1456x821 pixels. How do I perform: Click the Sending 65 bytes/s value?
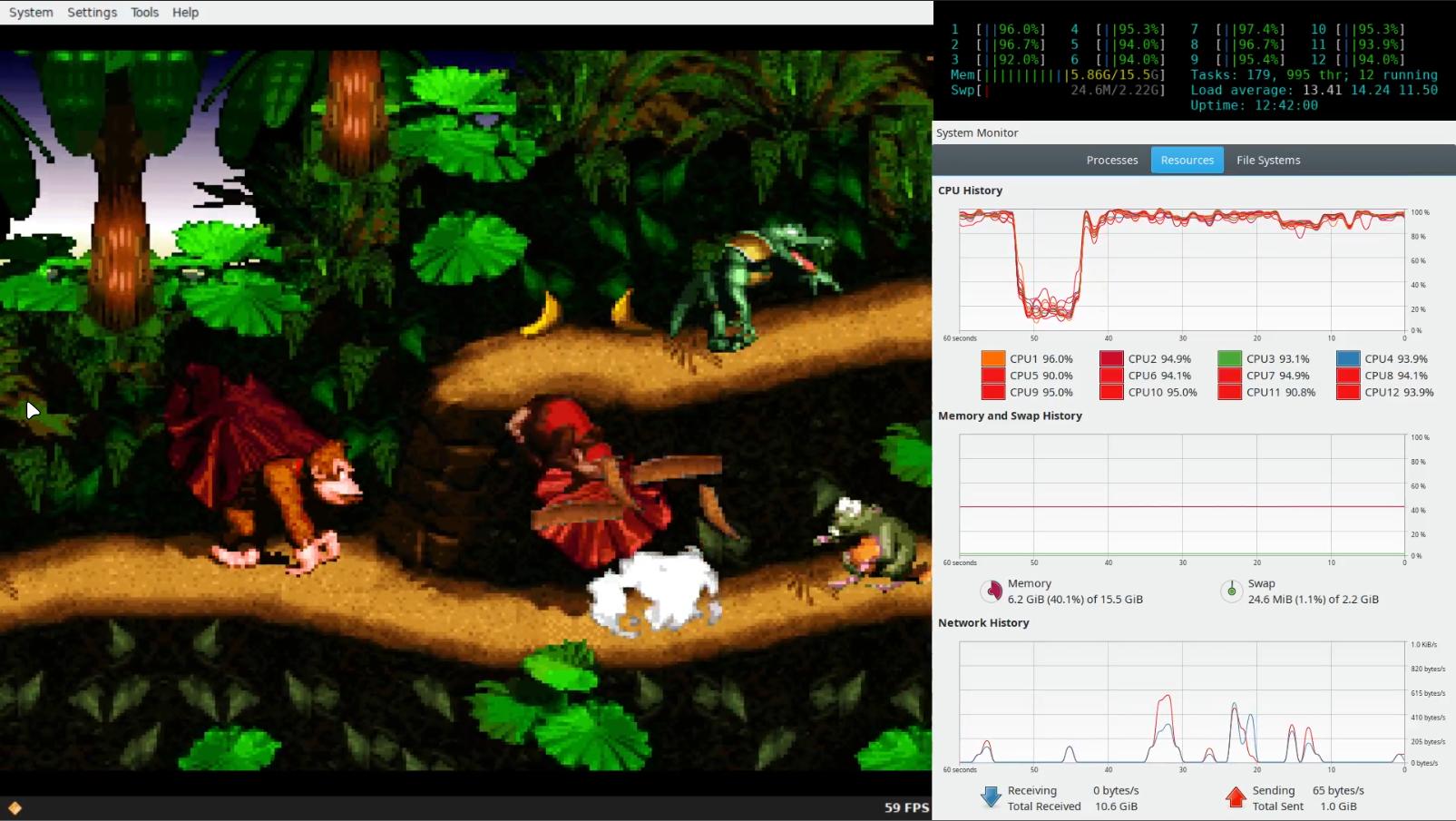click(x=1338, y=790)
